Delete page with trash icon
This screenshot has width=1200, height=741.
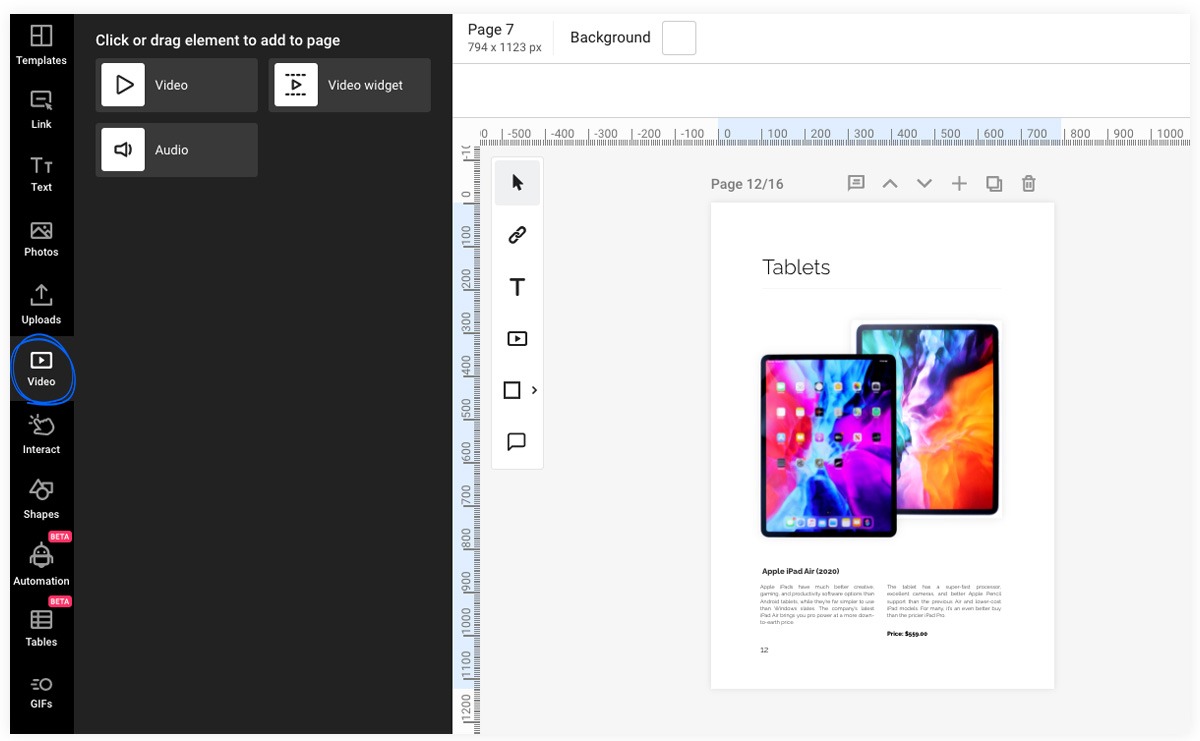(x=1028, y=183)
